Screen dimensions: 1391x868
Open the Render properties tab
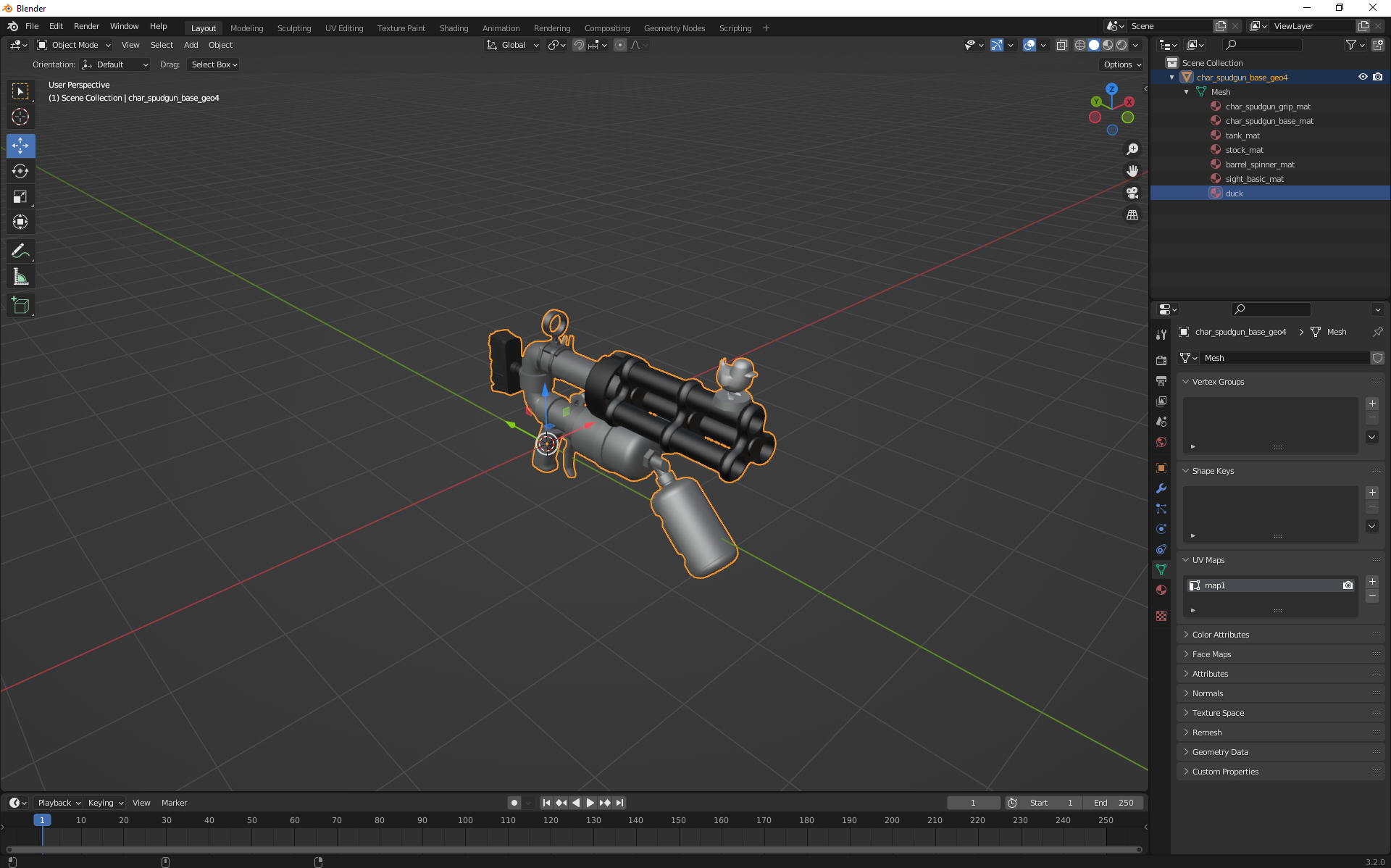tap(1161, 360)
